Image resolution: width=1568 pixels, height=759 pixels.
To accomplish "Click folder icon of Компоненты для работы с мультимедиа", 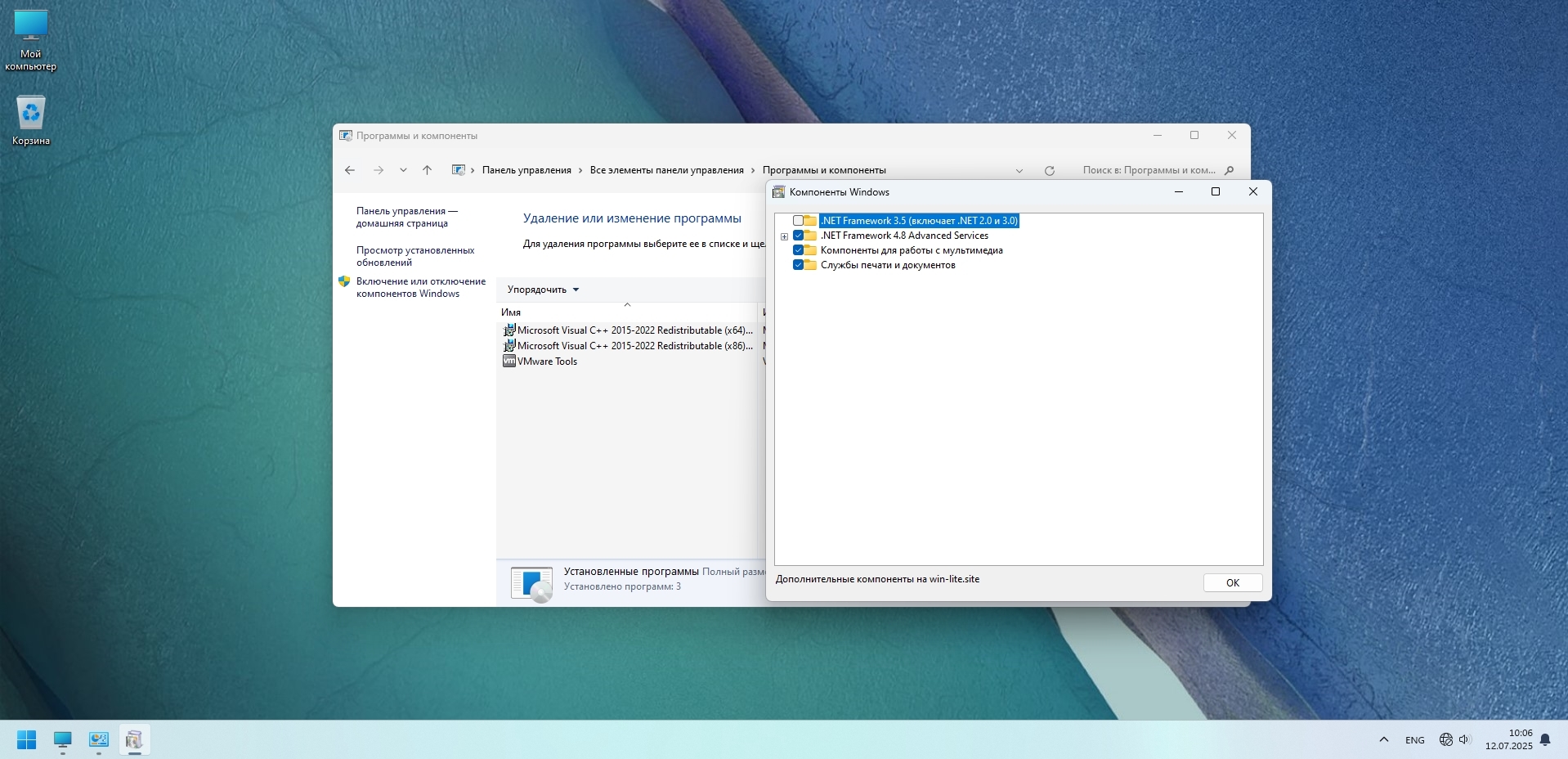I will pos(810,250).
